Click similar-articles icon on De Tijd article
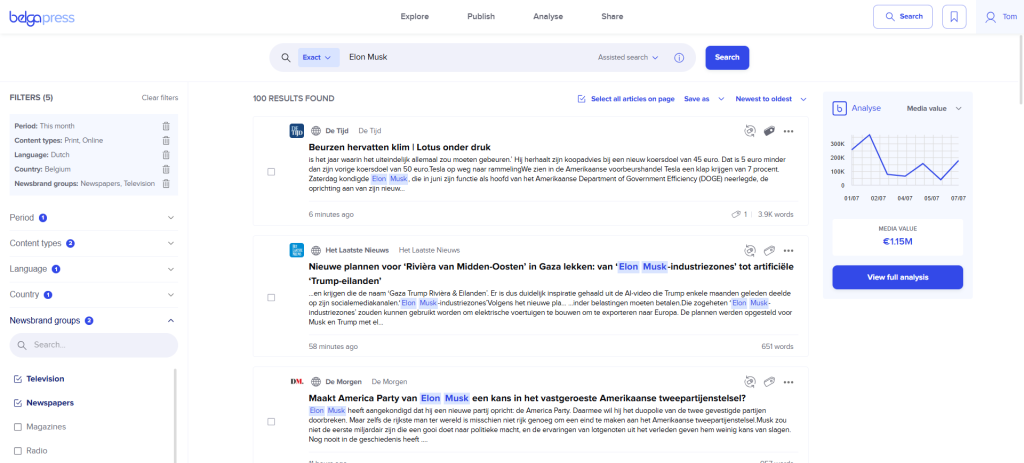This screenshot has width=1024, height=463. [x=750, y=131]
